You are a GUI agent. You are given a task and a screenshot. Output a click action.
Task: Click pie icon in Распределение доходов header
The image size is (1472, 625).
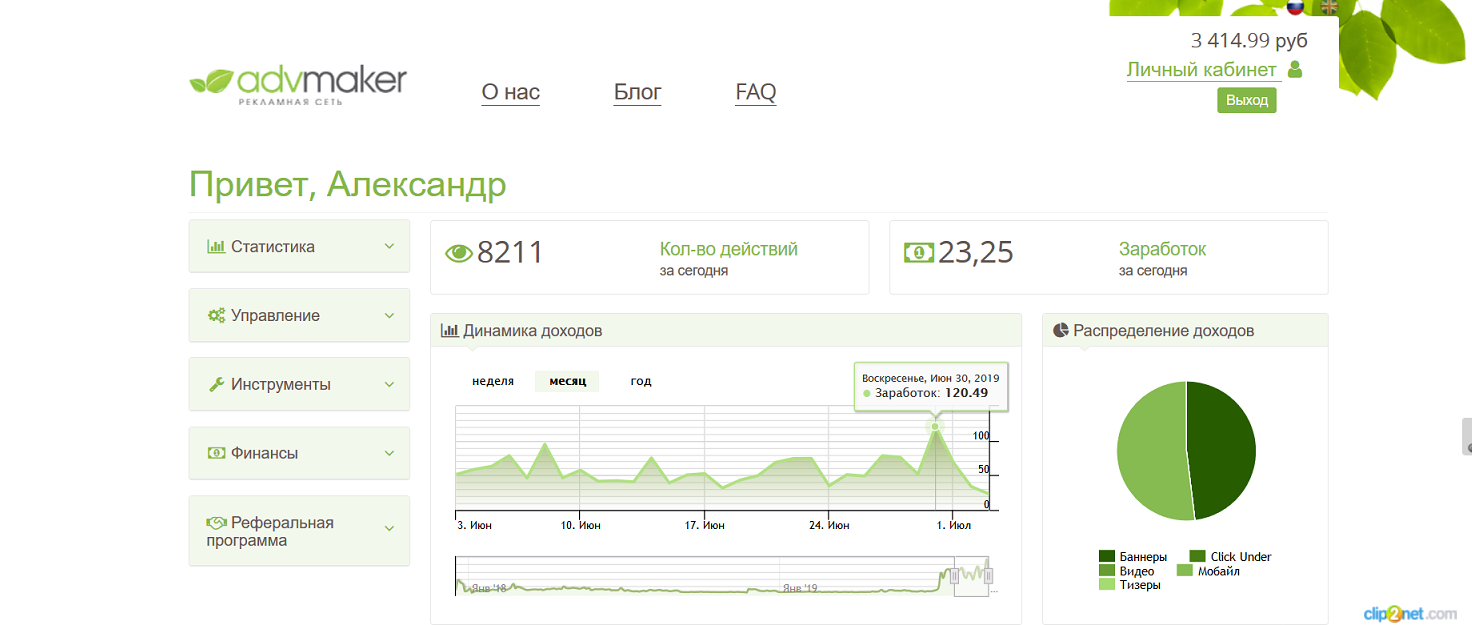[x=1061, y=330]
